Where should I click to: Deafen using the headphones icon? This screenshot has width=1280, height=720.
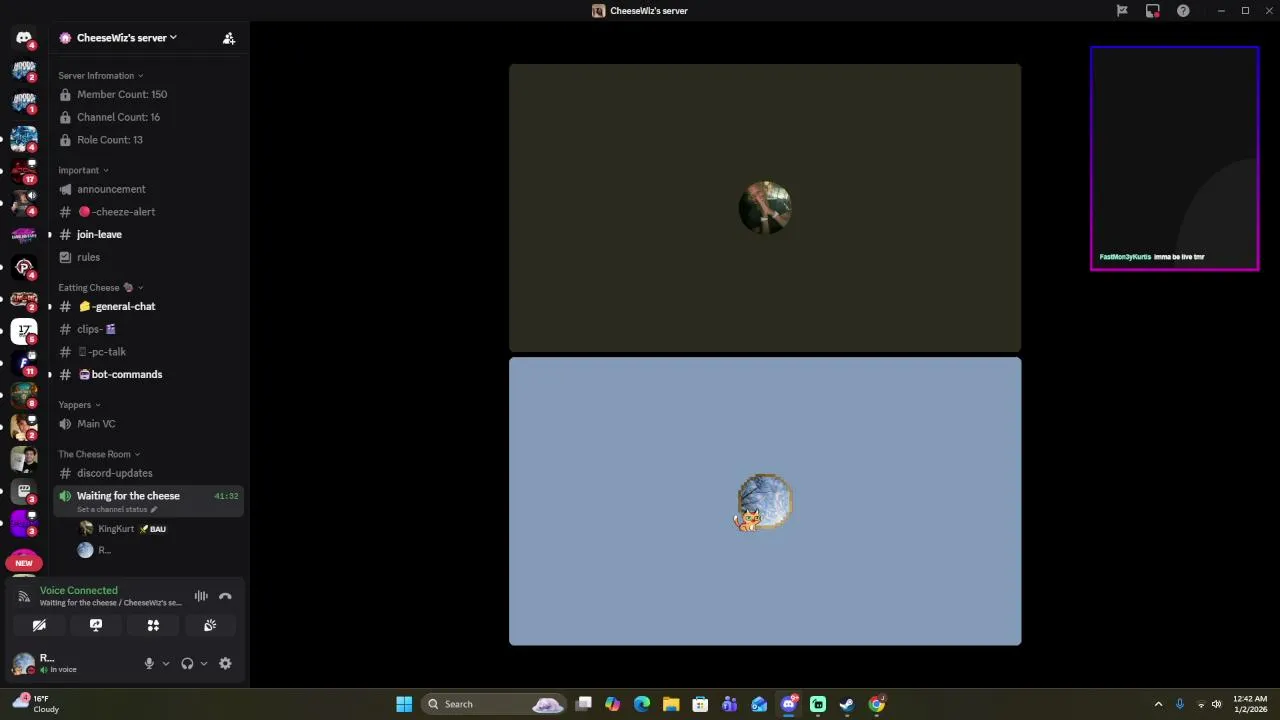187,663
